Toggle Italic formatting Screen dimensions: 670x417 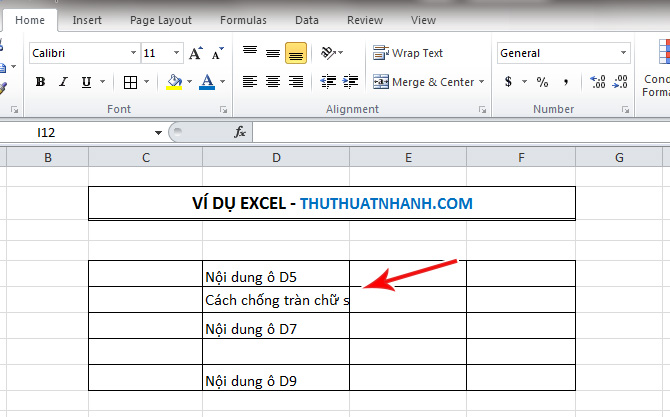[63, 82]
